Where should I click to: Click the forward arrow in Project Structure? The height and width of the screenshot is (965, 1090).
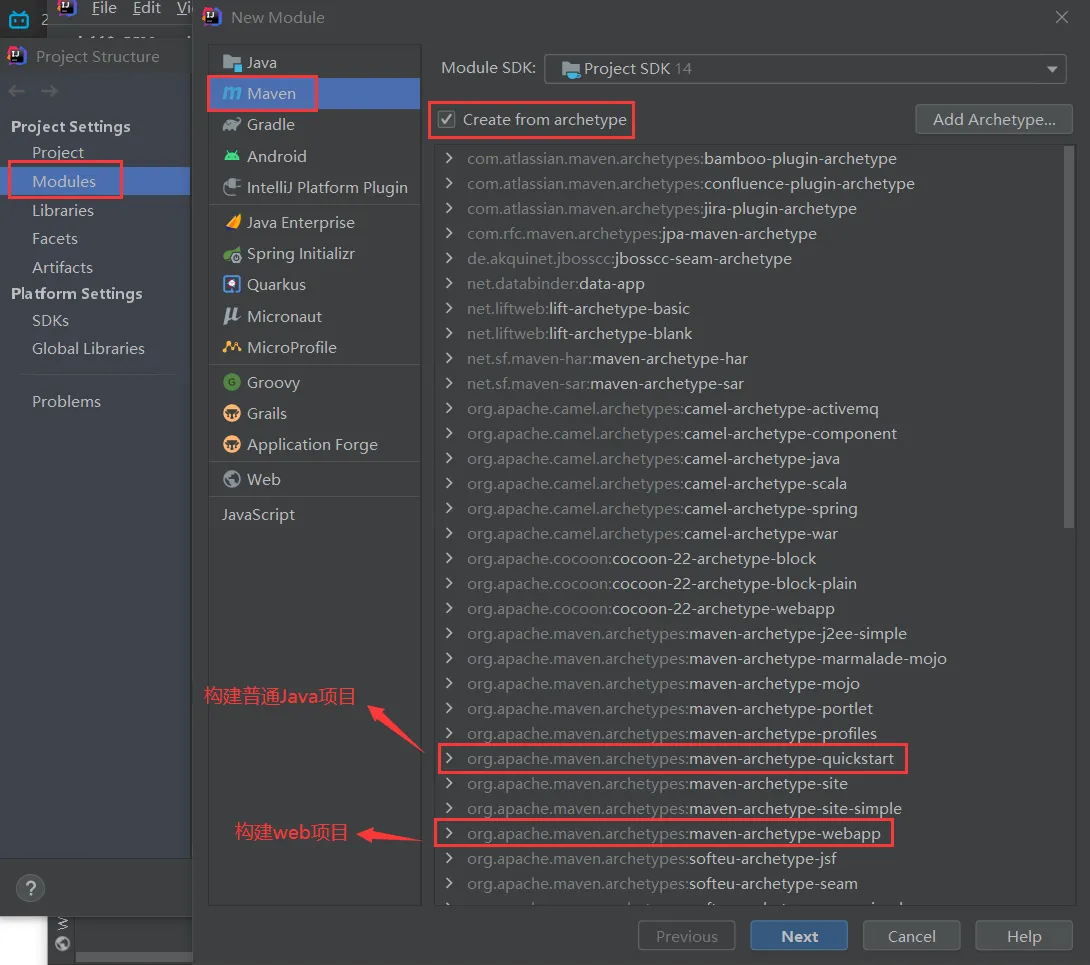pyautogui.click(x=49, y=91)
